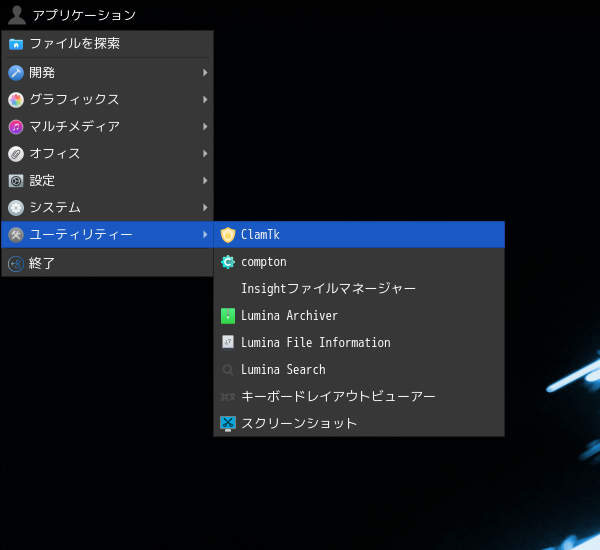Image resolution: width=600 pixels, height=550 pixels.
Task: Click the スクリーンショット scissors icon
Action: click(228, 424)
